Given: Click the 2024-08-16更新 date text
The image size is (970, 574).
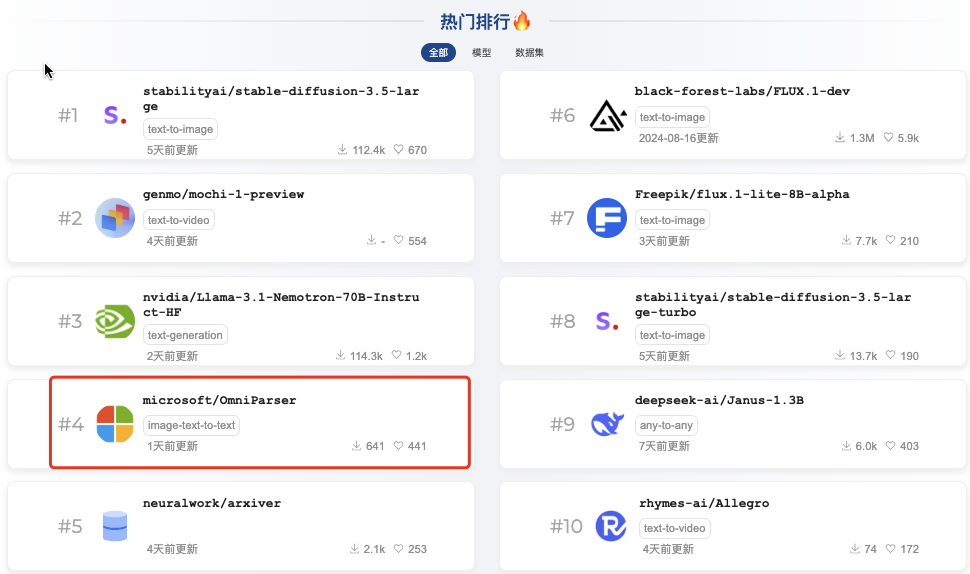Looking at the screenshot, I should click(678, 138).
